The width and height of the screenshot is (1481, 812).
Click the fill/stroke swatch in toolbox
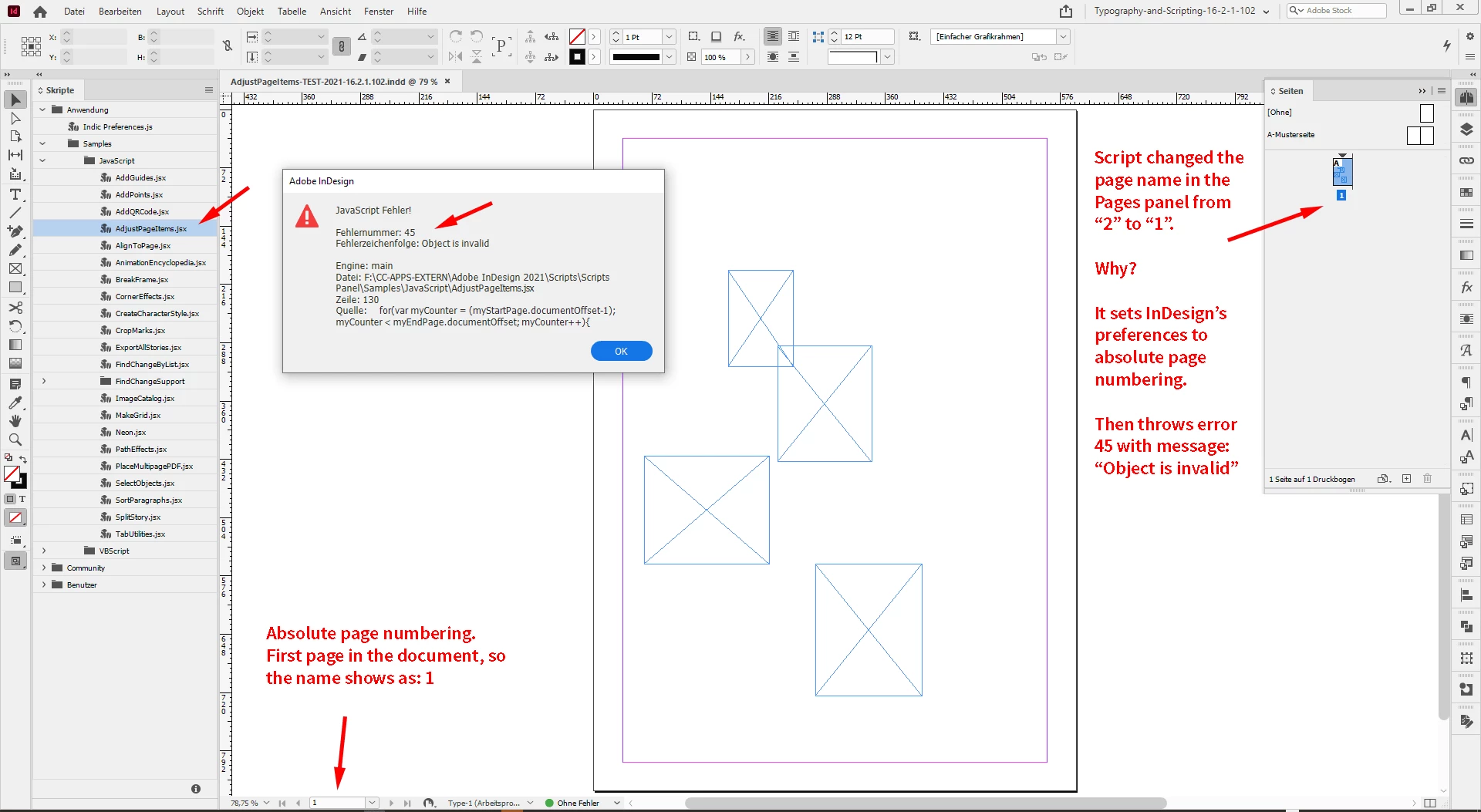click(15, 477)
